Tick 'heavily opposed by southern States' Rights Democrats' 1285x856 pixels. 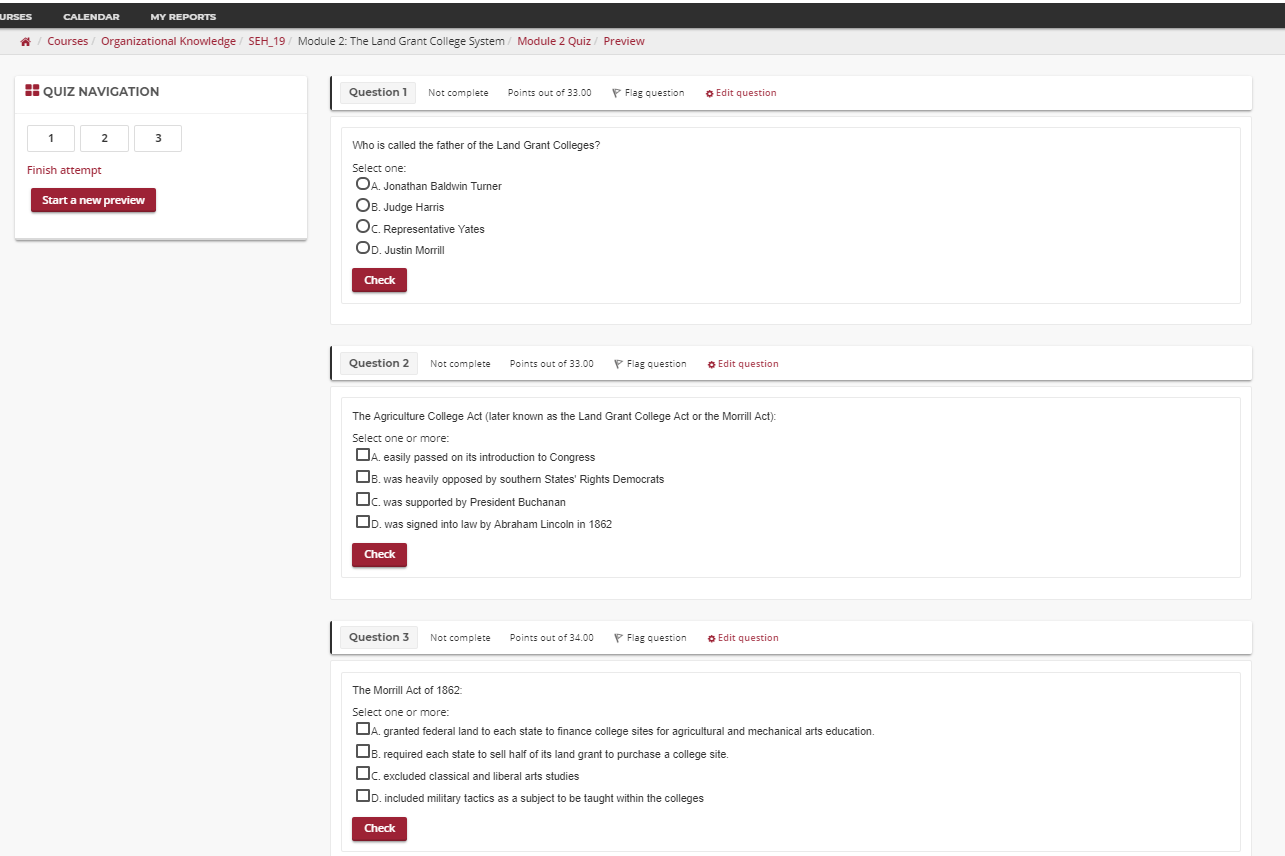coord(362,477)
